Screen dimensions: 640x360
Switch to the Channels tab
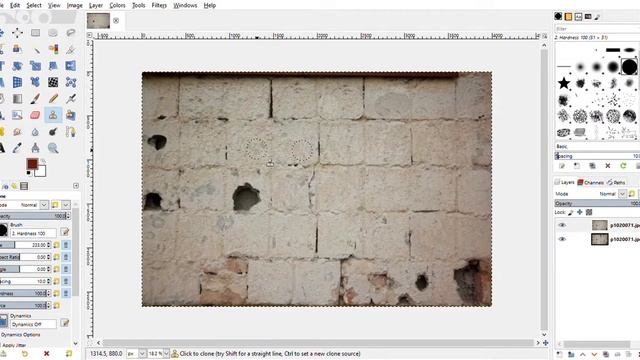591,182
